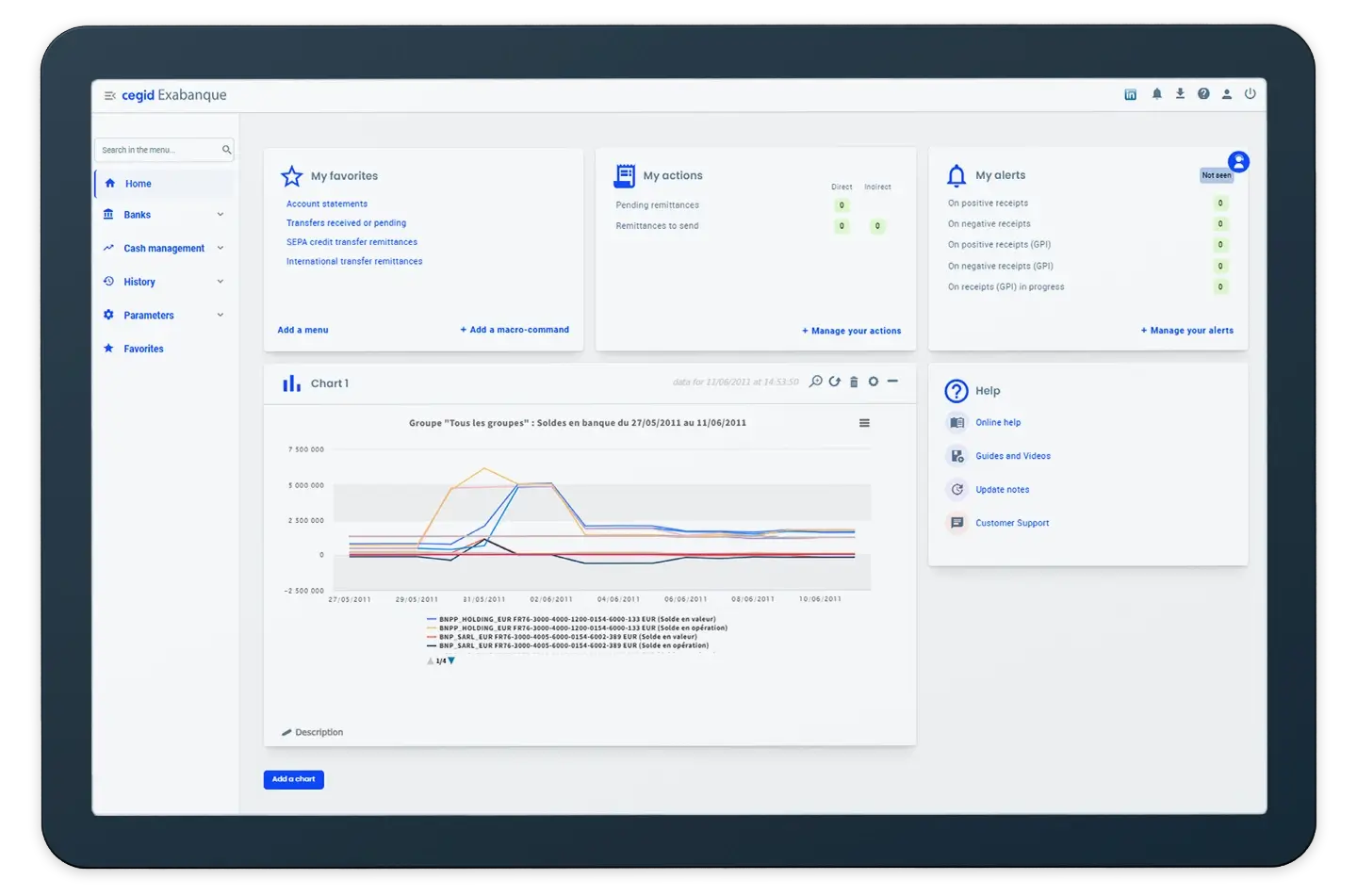The width and height of the screenshot is (1357, 896).
Task: Toggle the BNP_SARL Solde en opération series
Action: tap(573, 645)
